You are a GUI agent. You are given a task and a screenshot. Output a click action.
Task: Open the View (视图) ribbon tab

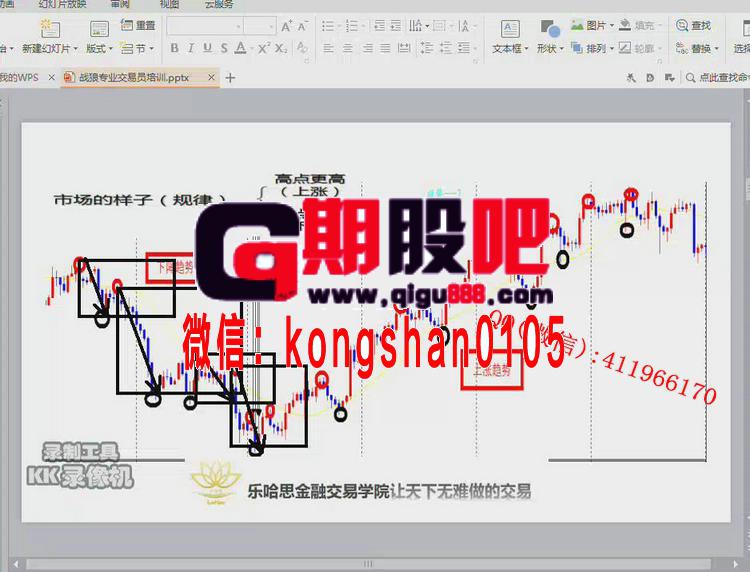[169, 4]
